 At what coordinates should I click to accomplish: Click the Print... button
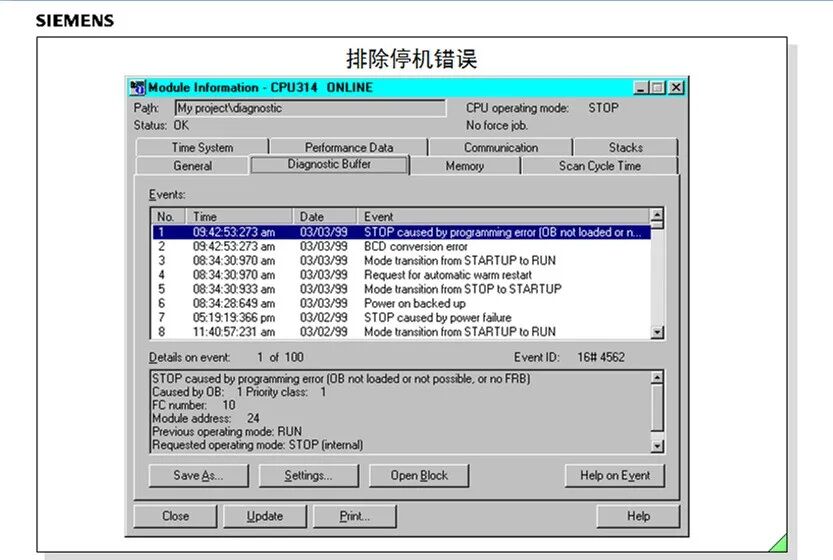point(355,516)
